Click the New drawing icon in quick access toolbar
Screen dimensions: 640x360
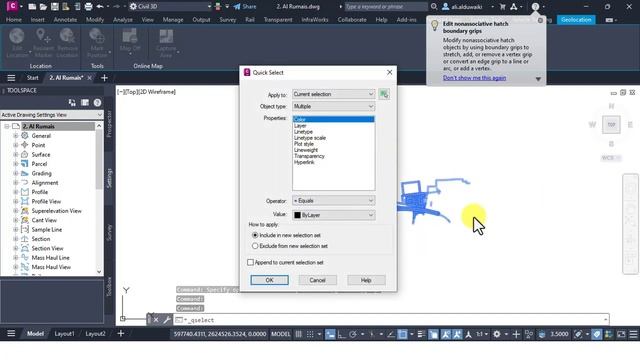click(x=32, y=7)
